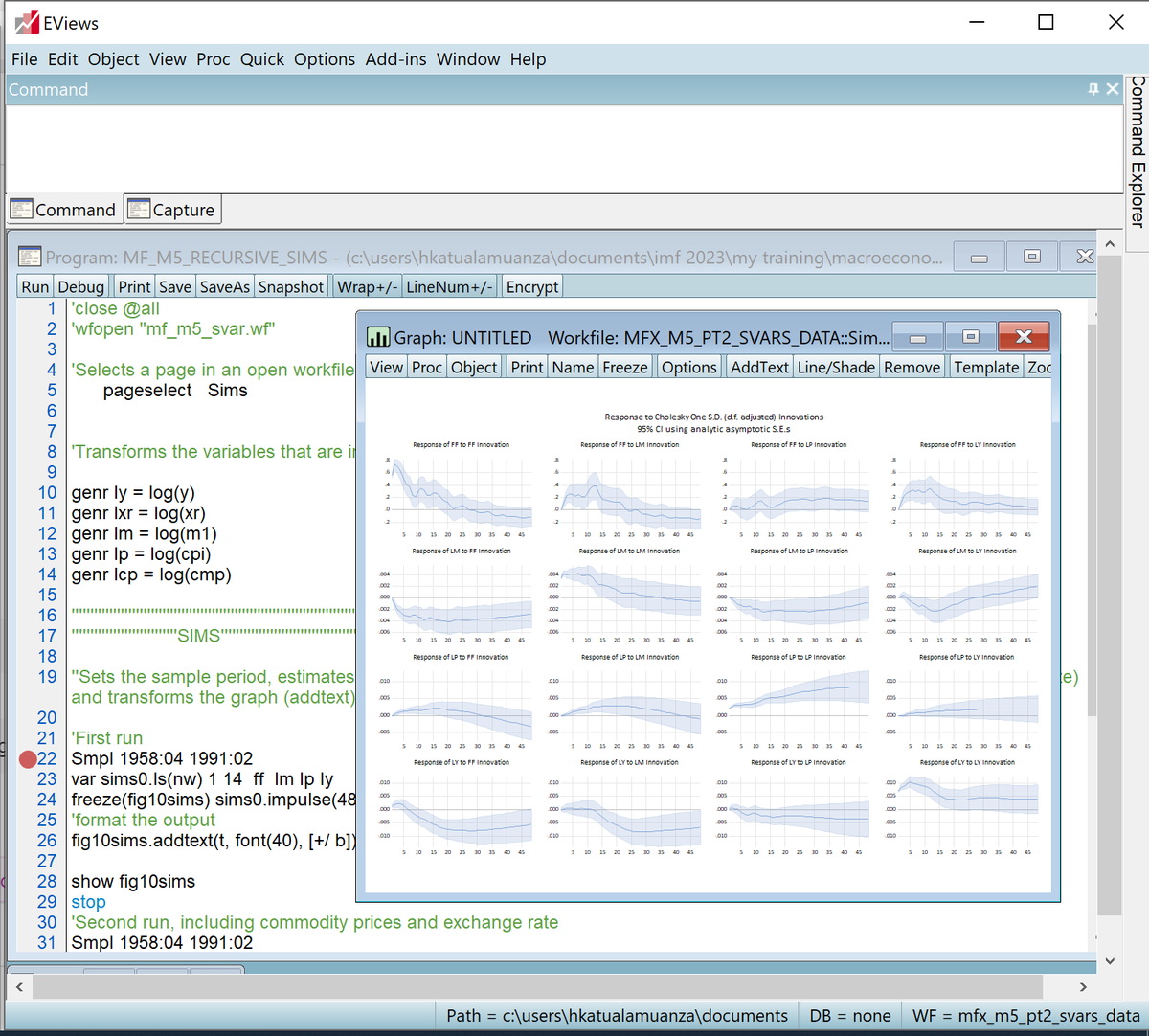Screen dimensions: 1149x1036
Task: Click code line 'show fig10sims'
Action: point(133,881)
